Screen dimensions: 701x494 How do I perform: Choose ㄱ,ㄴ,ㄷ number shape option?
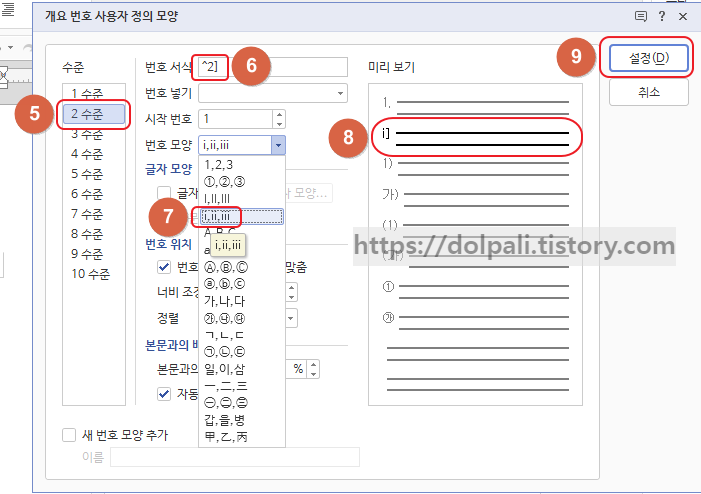[241, 335]
